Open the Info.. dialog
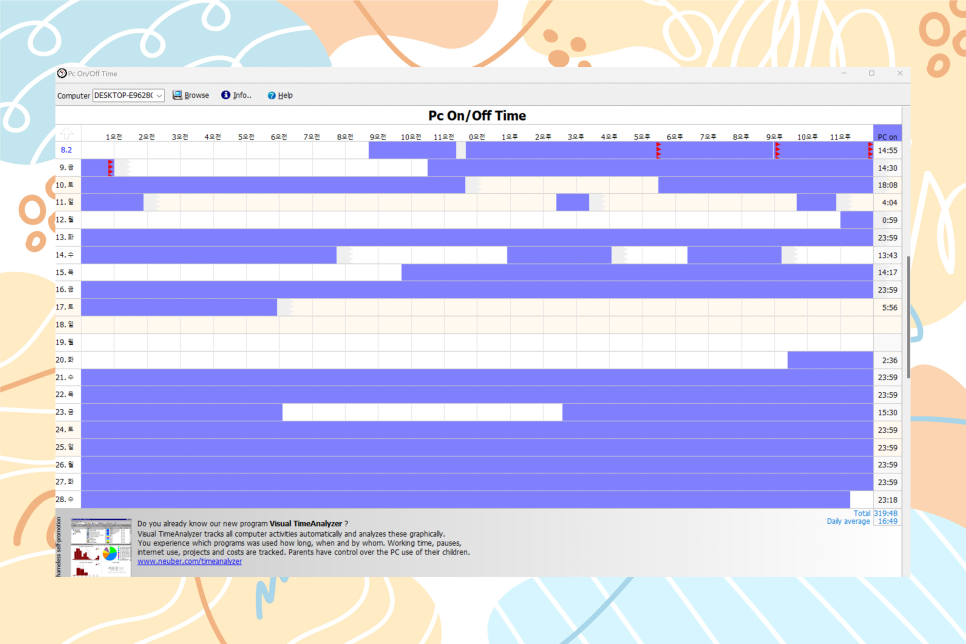The height and width of the screenshot is (644, 966). pos(237,96)
